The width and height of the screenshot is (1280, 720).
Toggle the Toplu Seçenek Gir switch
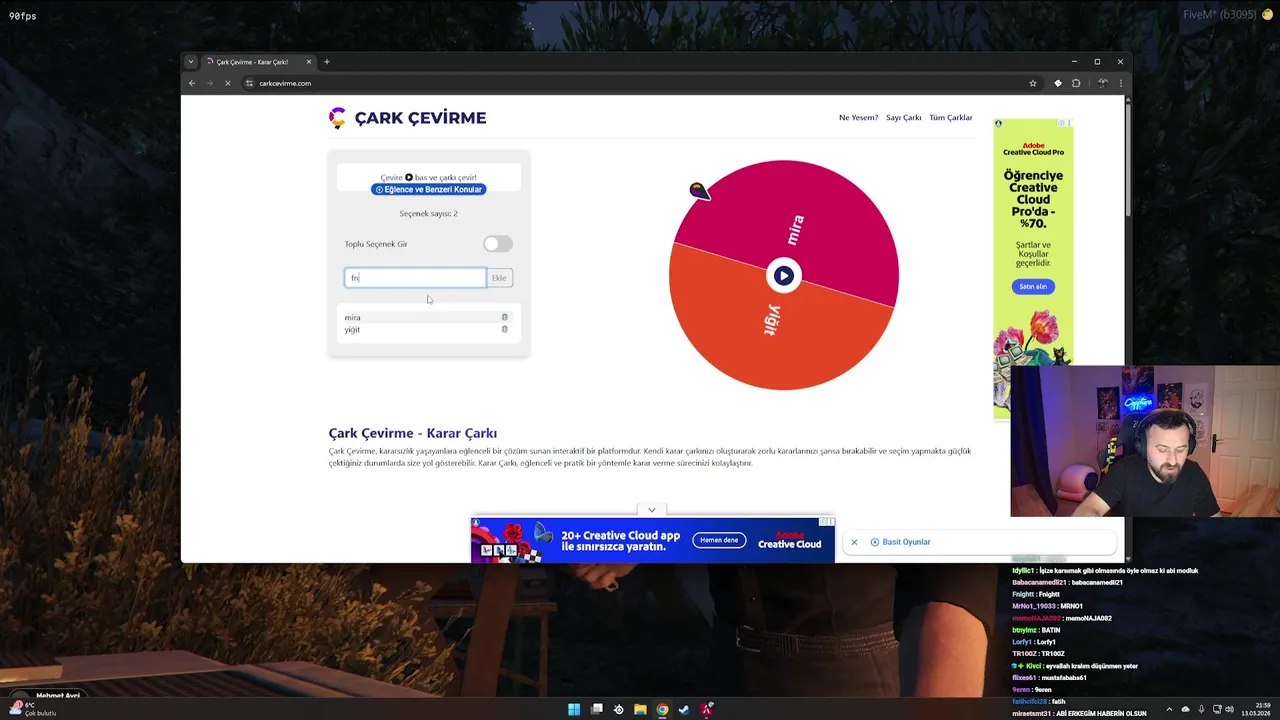[x=497, y=244]
